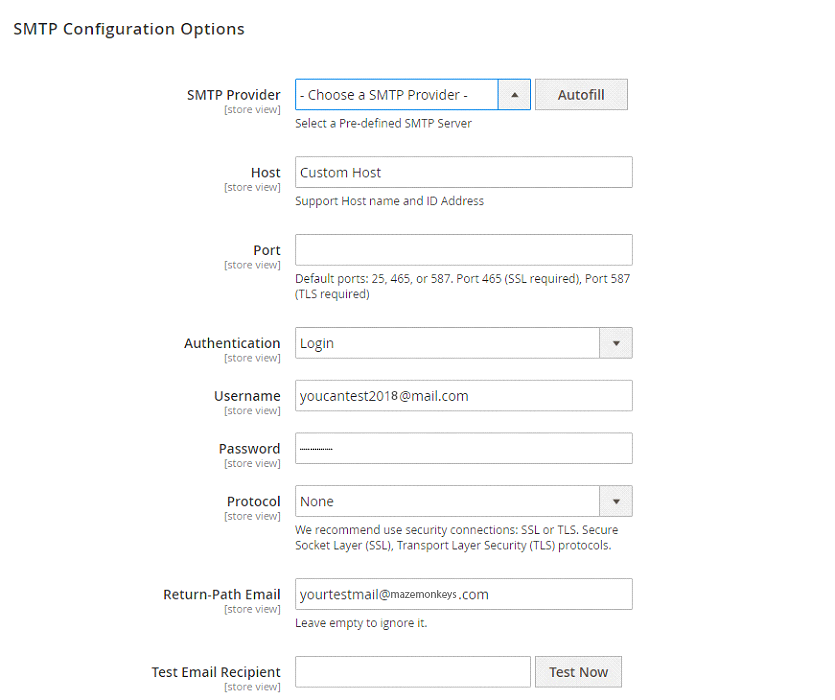Open the SMTP Provider dropdown
The width and height of the screenshot is (835, 700).
pyautogui.click(x=412, y=95)
